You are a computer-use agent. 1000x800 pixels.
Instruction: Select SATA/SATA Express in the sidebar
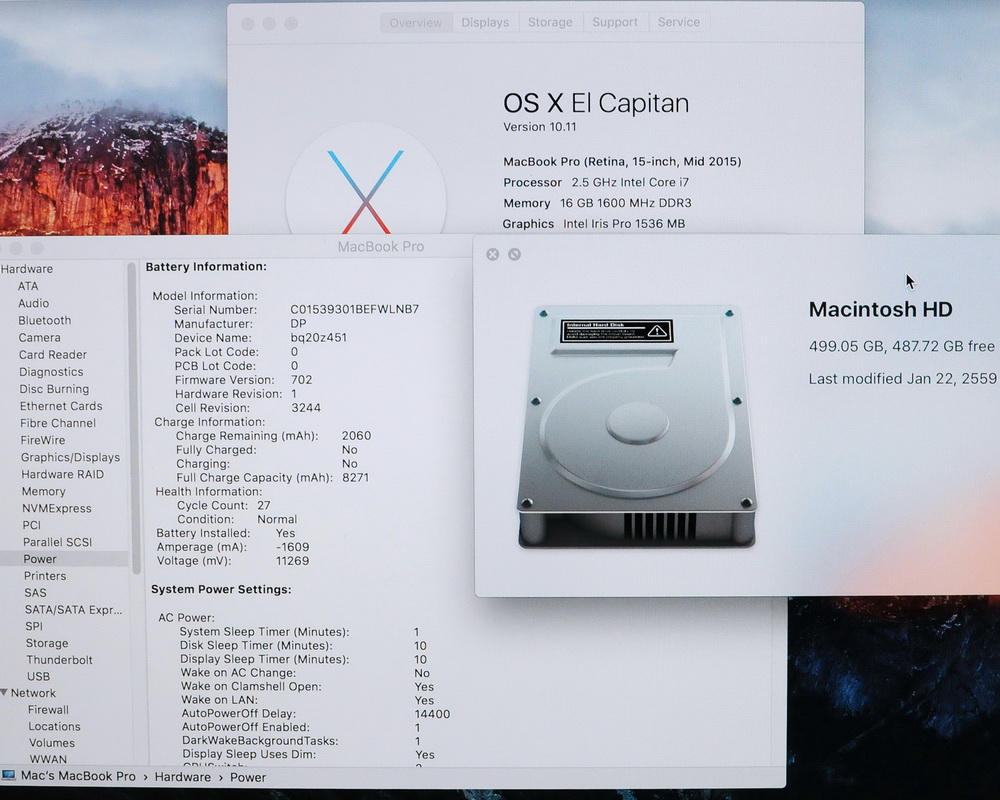click(x=73, y=610)
